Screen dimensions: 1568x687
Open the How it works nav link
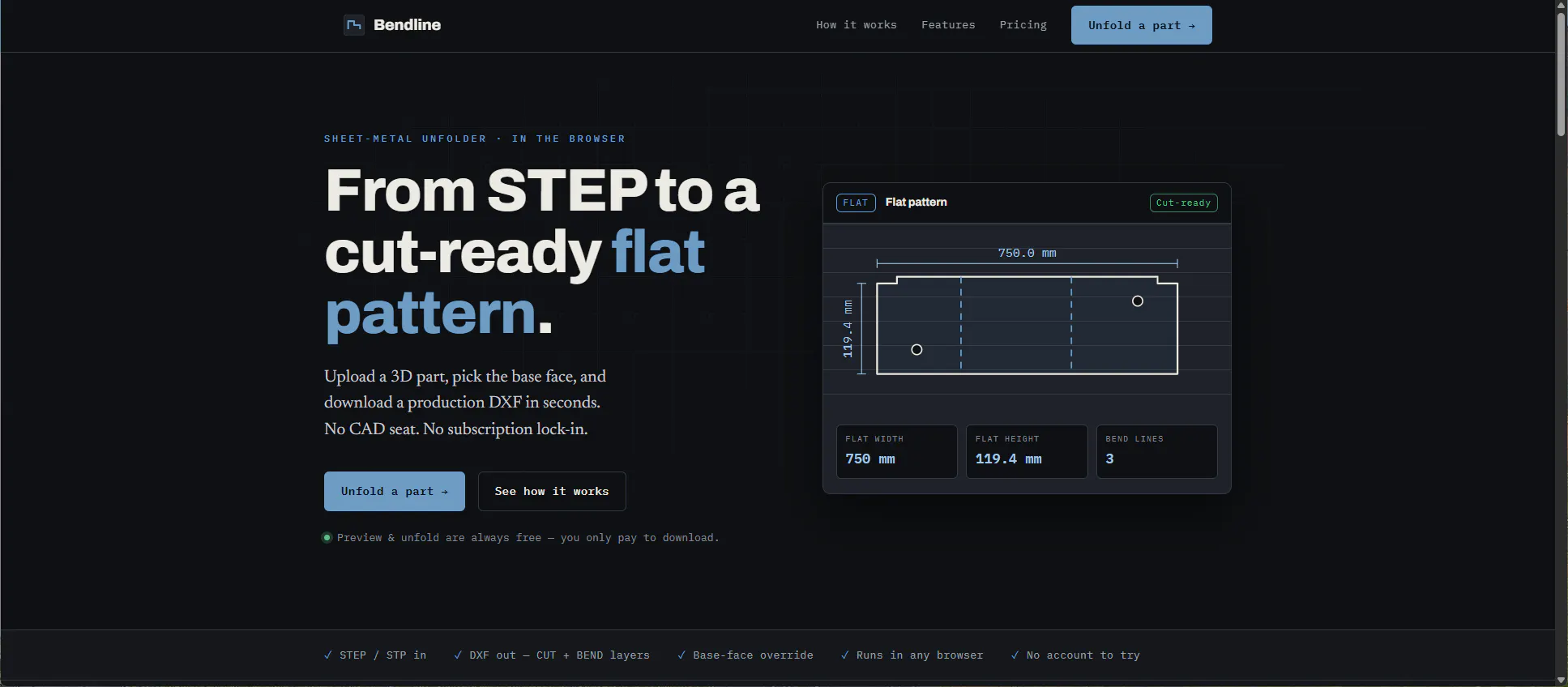857,25
